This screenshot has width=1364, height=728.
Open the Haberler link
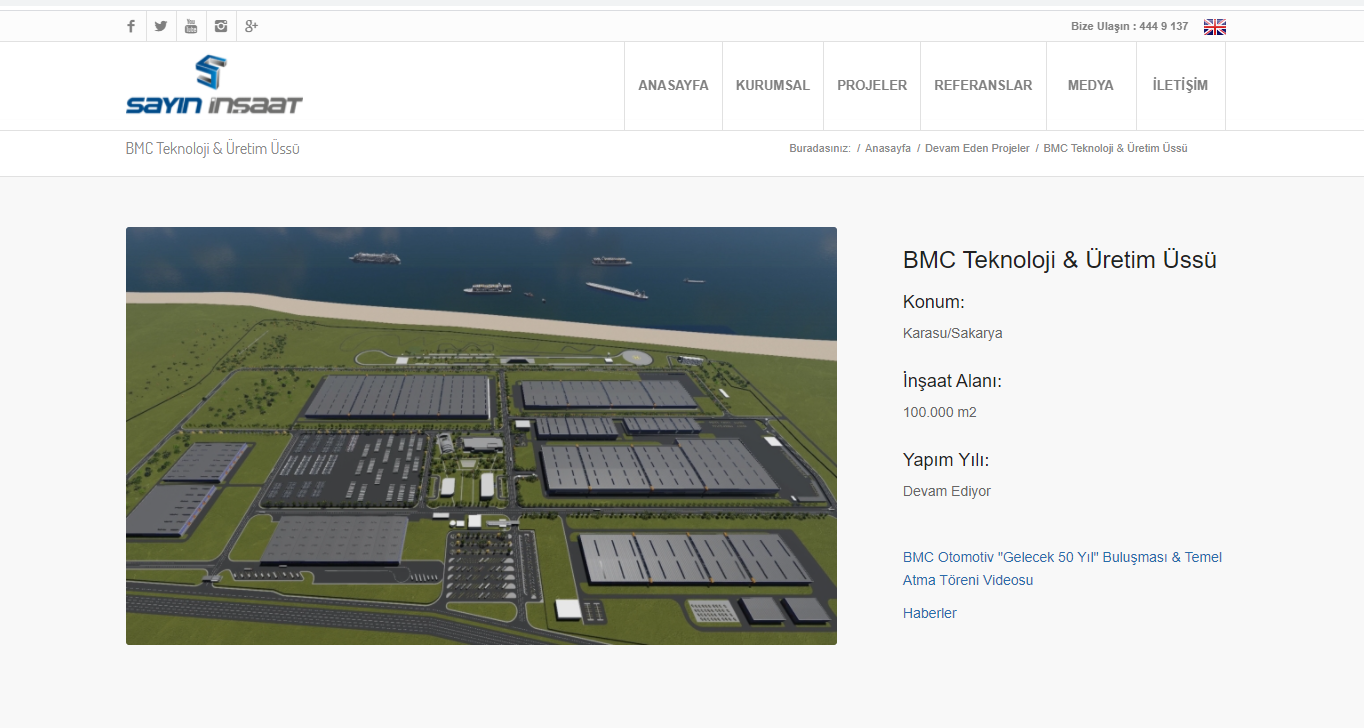click(x=929, y=613)
